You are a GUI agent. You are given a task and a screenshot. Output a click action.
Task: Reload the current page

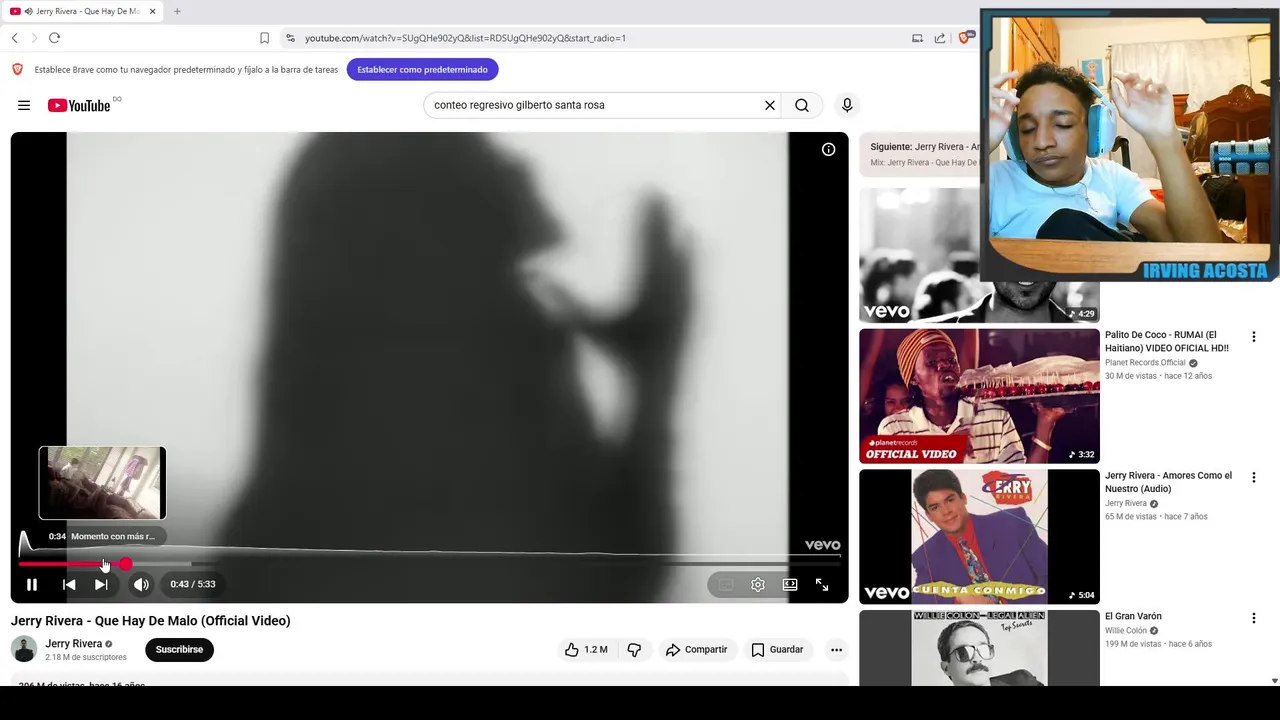click(x=54, y=38)
